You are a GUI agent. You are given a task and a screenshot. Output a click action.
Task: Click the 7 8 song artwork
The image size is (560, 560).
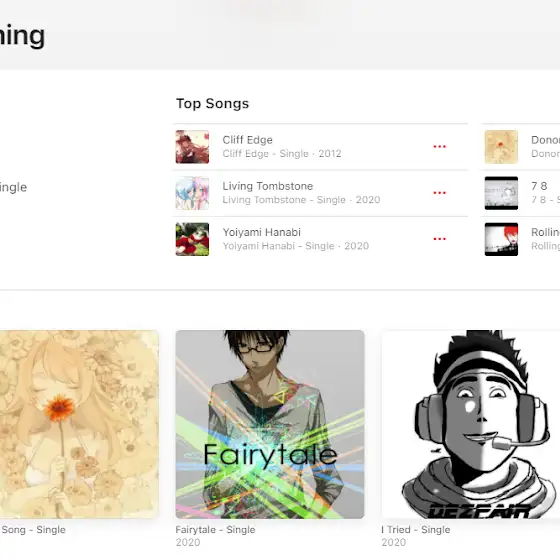coord(501,193)
